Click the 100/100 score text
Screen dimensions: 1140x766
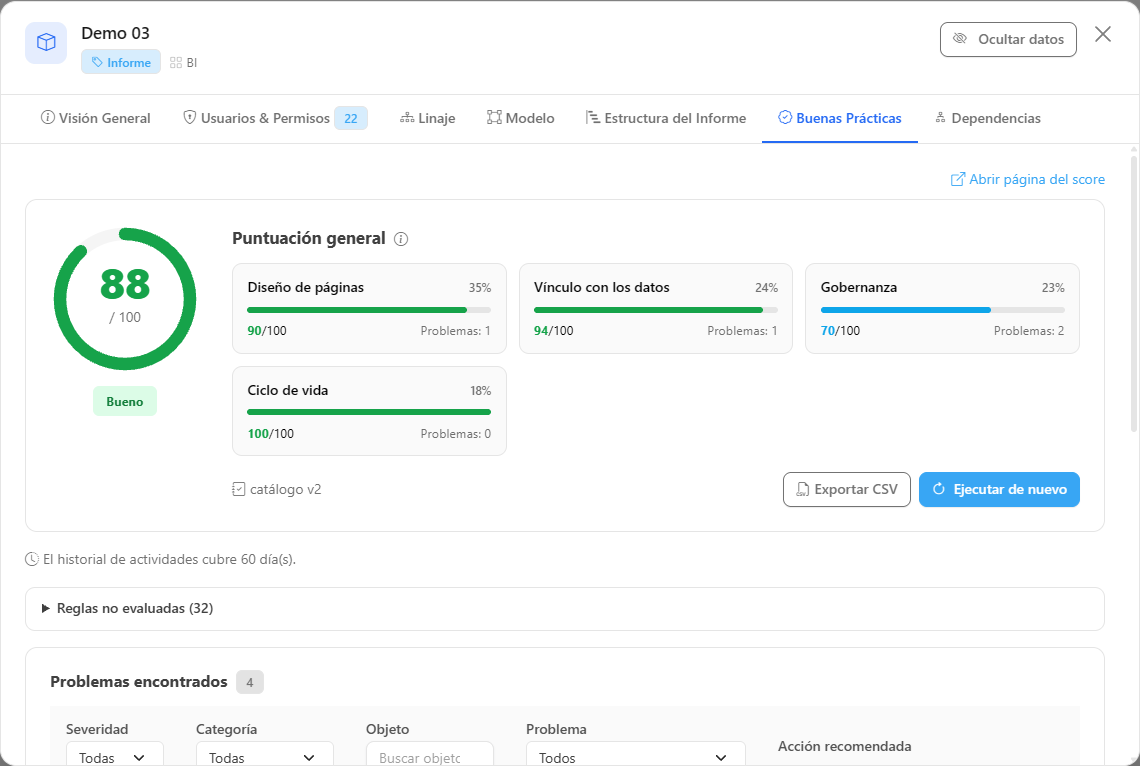click(270, 434)
